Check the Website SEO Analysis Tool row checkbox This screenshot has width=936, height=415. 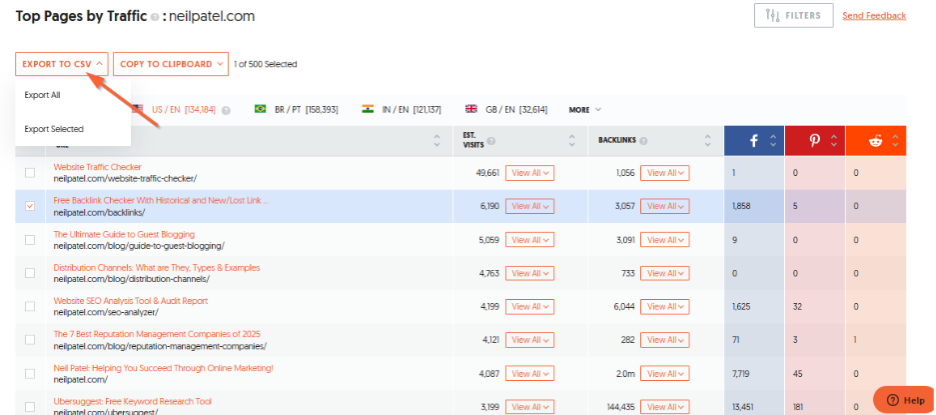point(30,306)
